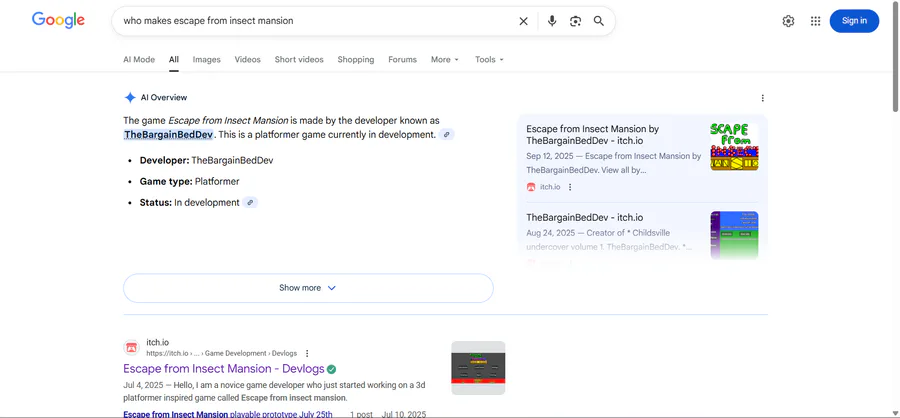Click in the search input field
900x418 pixels.
tap(316, 21)
